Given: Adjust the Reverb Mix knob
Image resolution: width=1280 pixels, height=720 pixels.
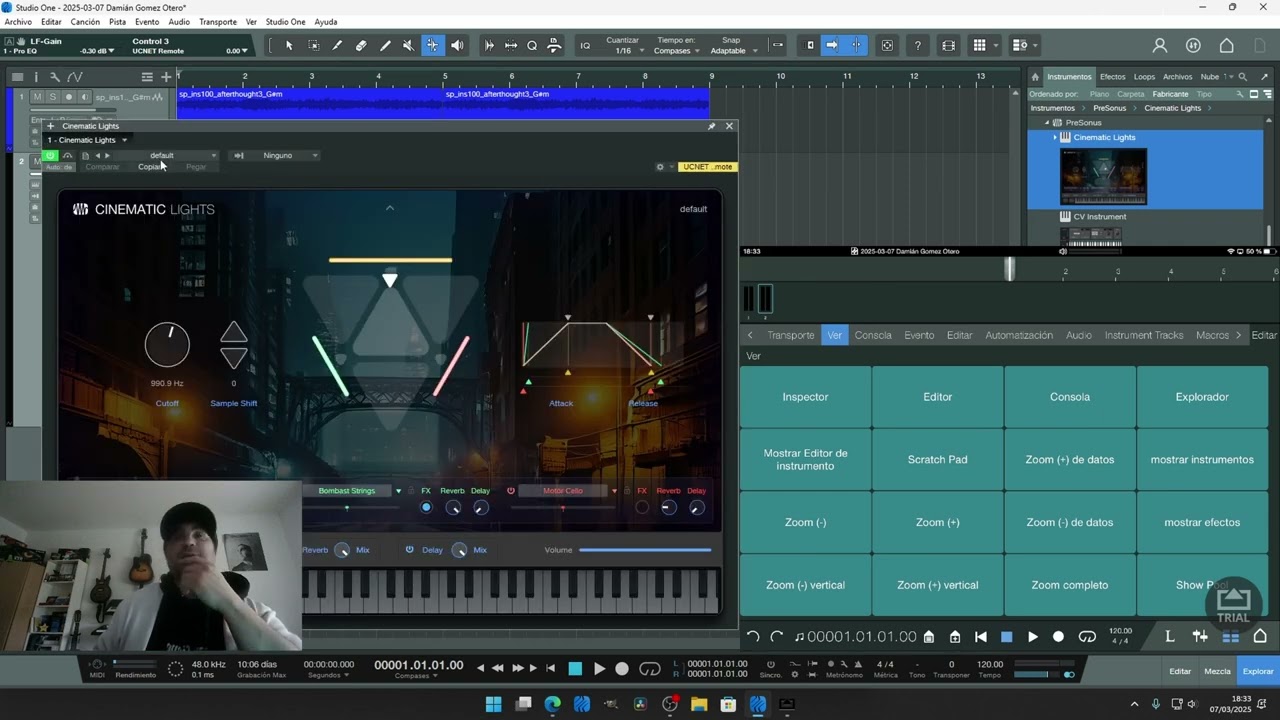Looking at the screenshot, I should 342,550.
